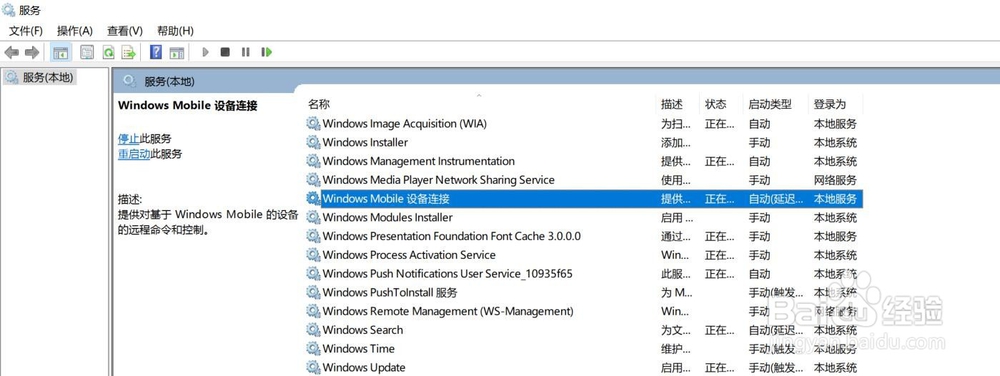This screenshot has width=1000, height=376.
Task: Select Windows Modules Installer service name
Action: (388, 217)
